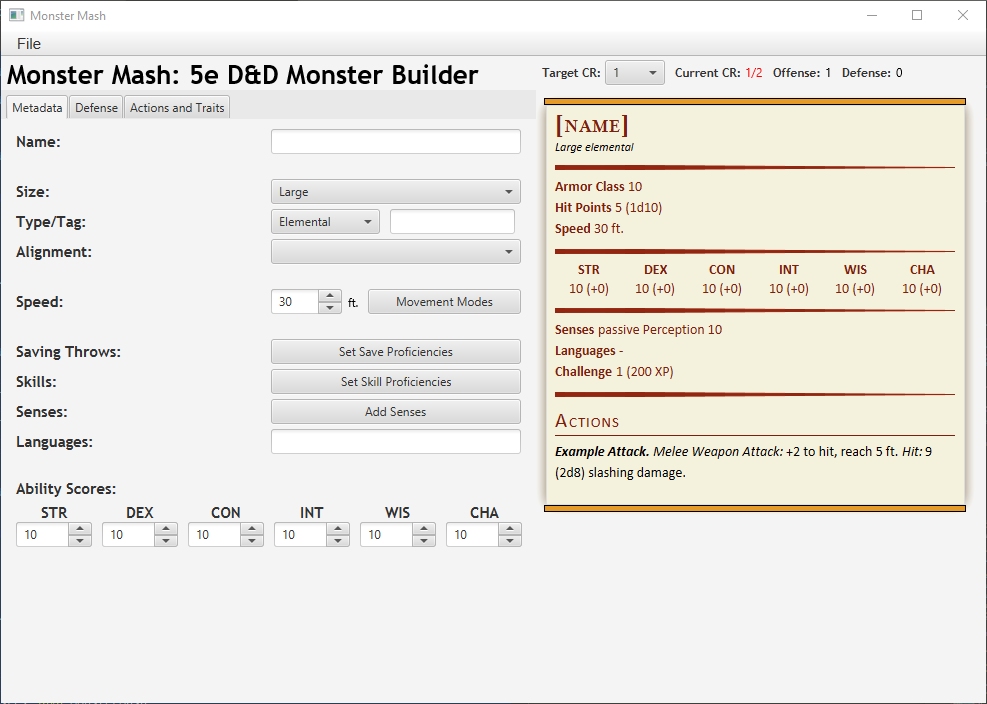Click the Name input field
The width and height of the screenshot is (987, 704).
396,142
